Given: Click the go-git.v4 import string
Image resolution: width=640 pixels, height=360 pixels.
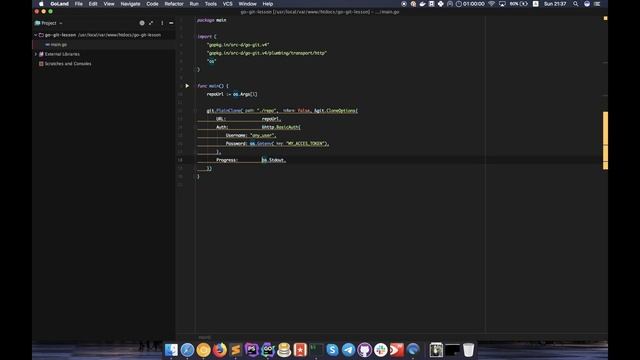Looking at the screenshot, I should [x=238, y=45].
